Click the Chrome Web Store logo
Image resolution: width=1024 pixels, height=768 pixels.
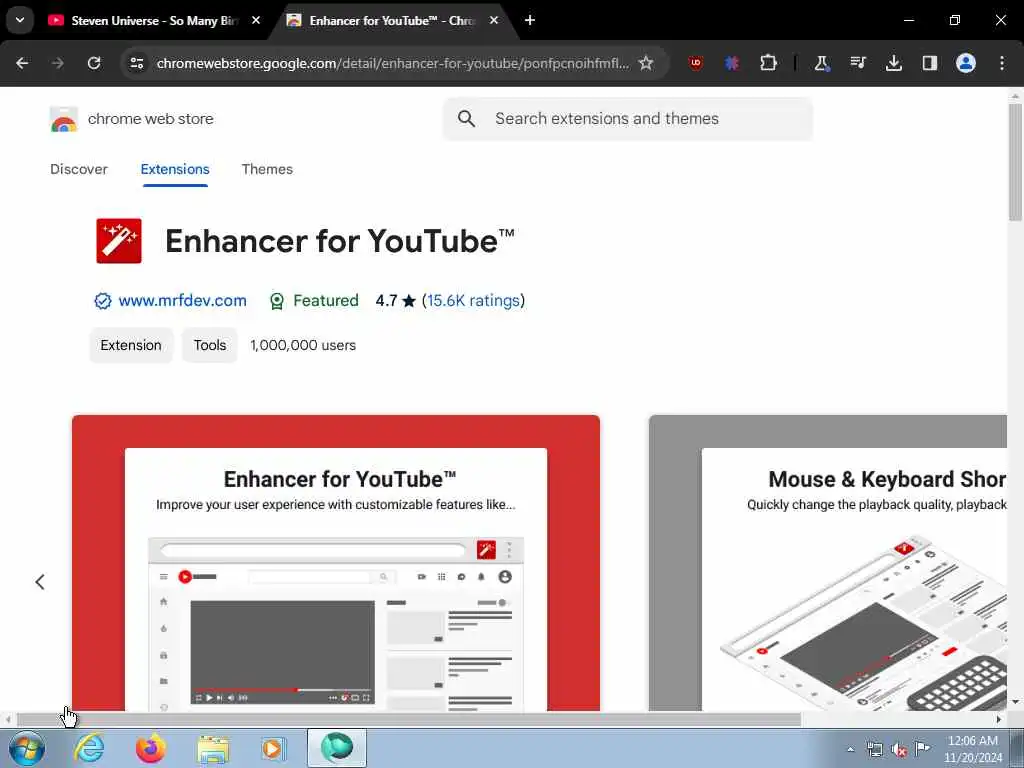click(x=63, y=120)
